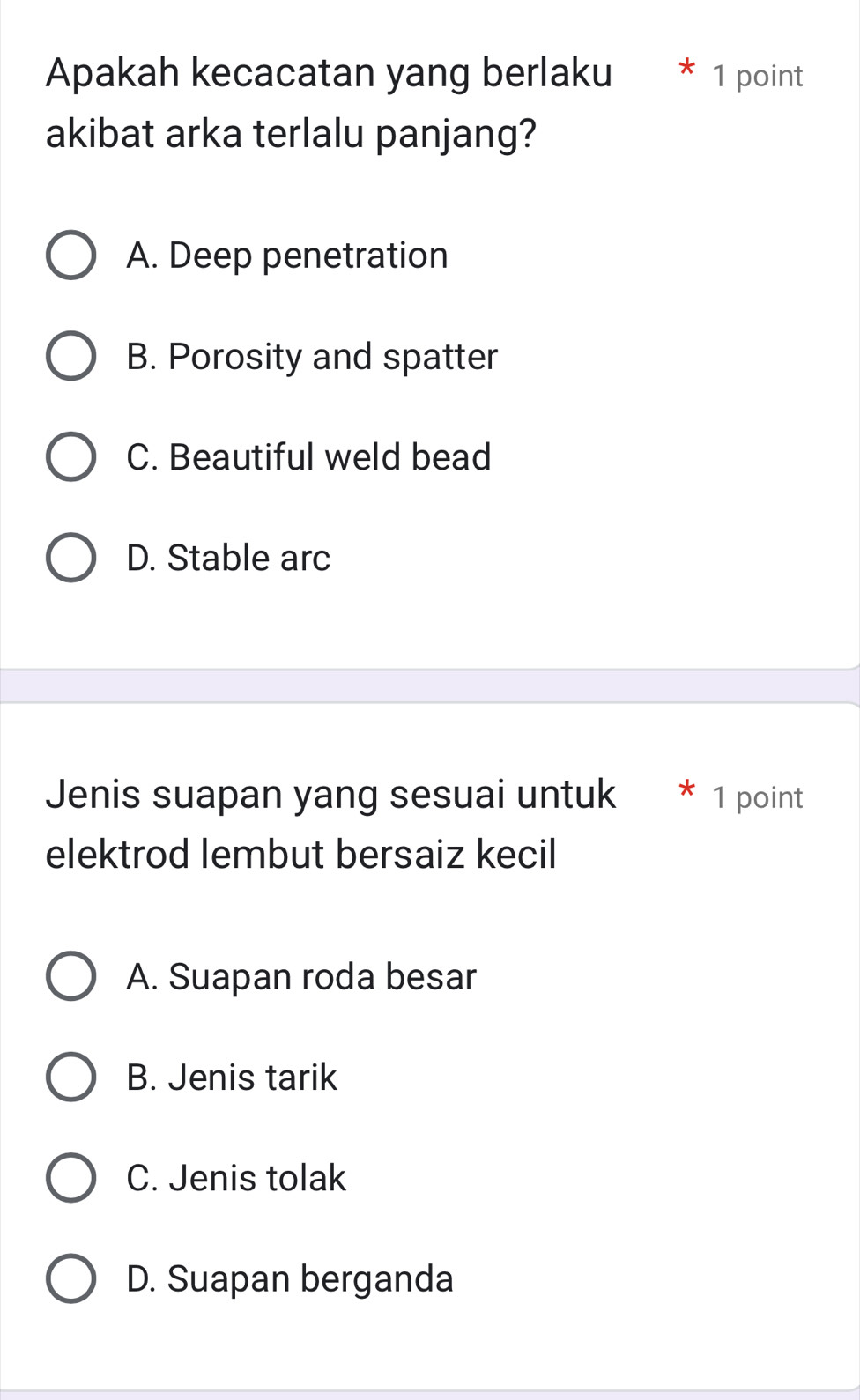Click the 'A. Suapan roda besar' label text
860x1400 pixels.
click(x=301, y=976)
